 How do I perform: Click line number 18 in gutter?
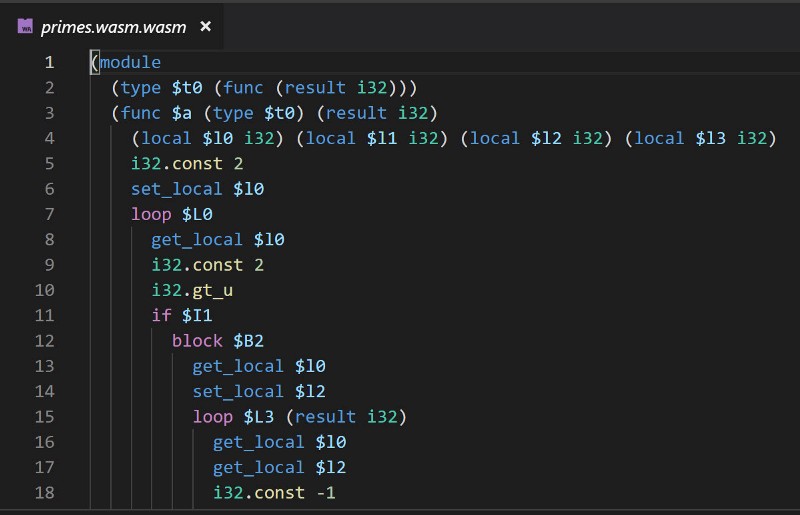click(44, 493)
